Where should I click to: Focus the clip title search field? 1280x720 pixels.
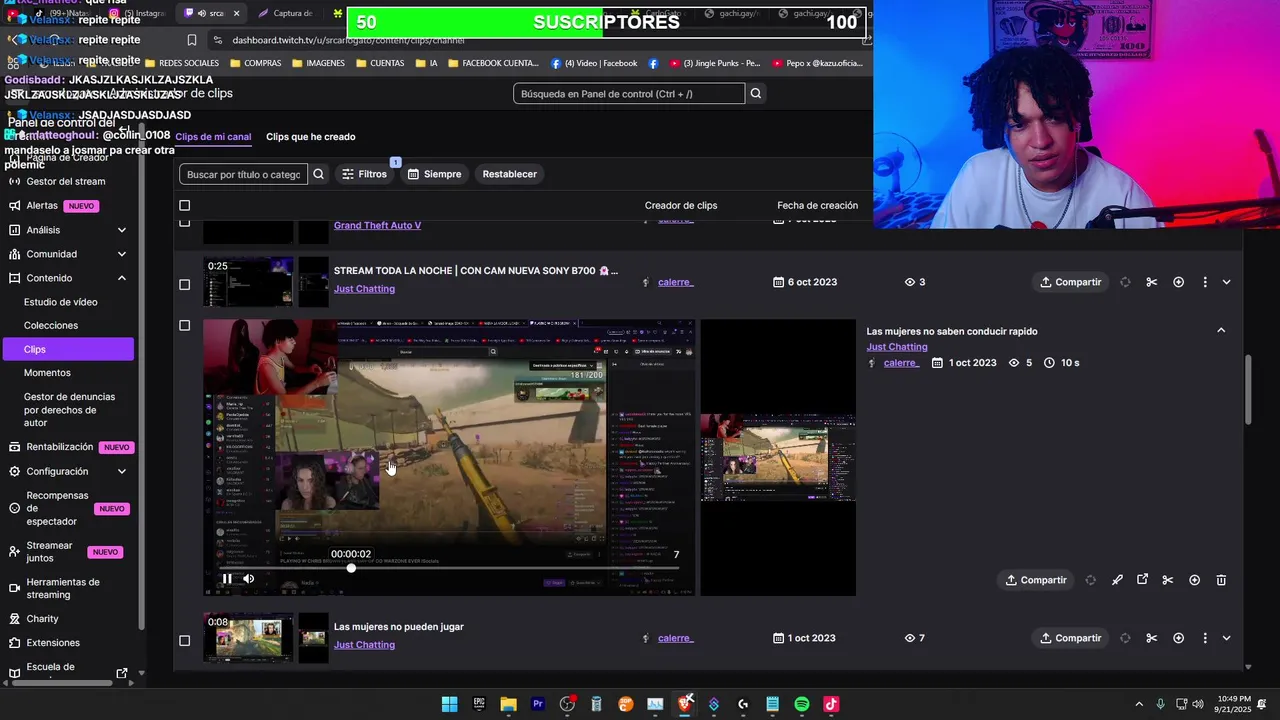[243, 174]
